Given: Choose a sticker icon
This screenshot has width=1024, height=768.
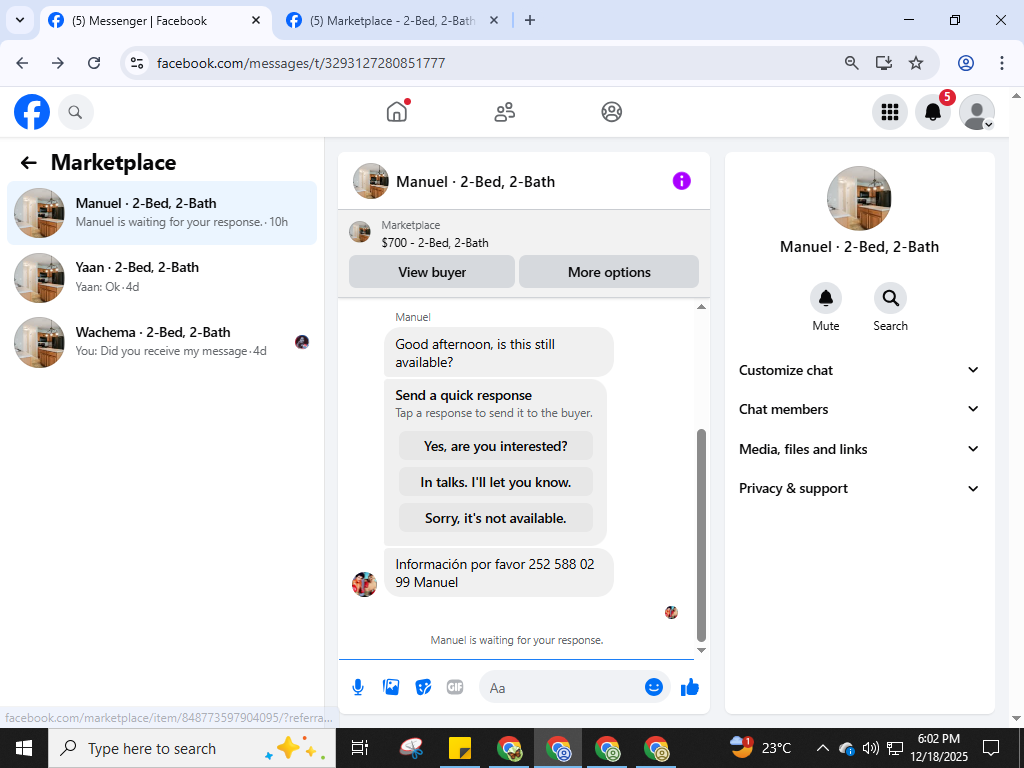Looking at the screenshot, I should [423, 687].
